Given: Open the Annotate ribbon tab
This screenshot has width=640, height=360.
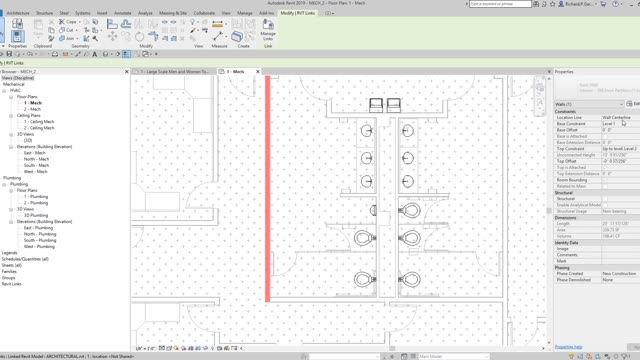Looking at the screenshot, I should click(122, 13).
